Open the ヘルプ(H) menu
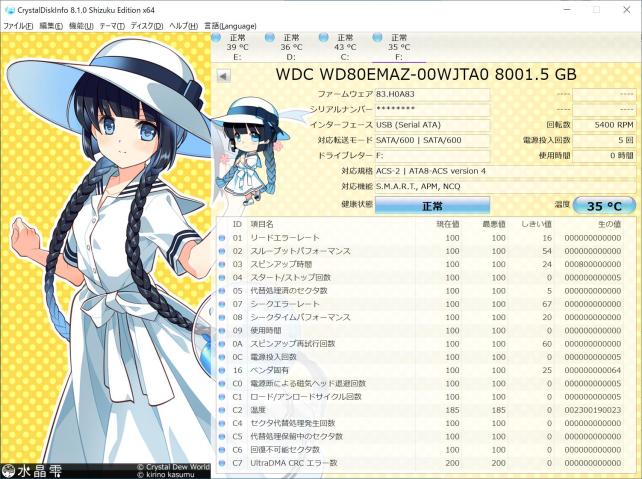642x479 pixels. [x=183, y=26]
